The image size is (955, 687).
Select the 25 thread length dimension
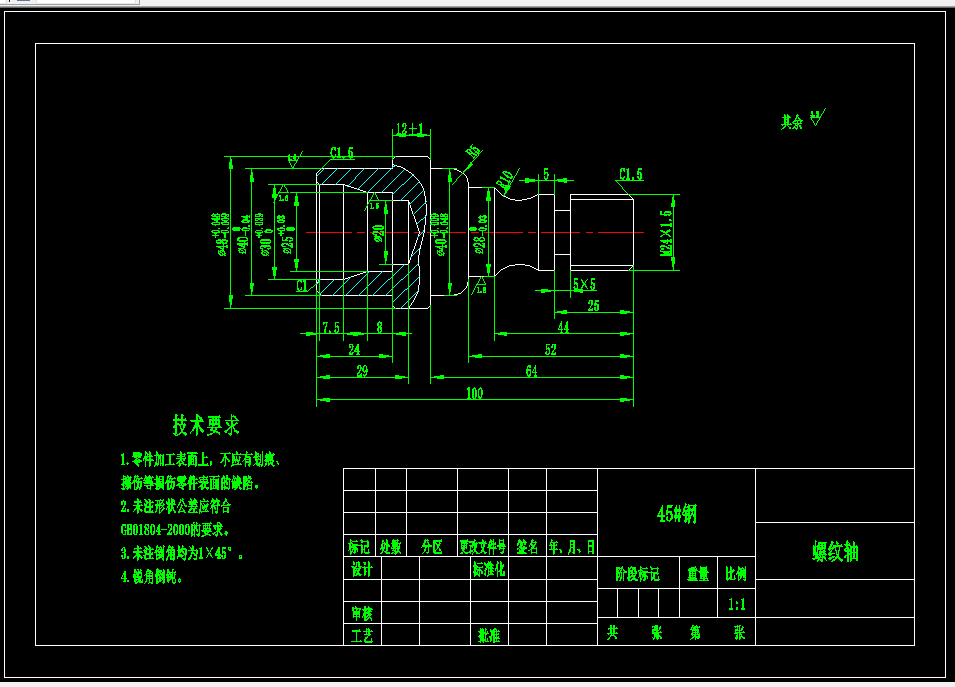point(593,306)
